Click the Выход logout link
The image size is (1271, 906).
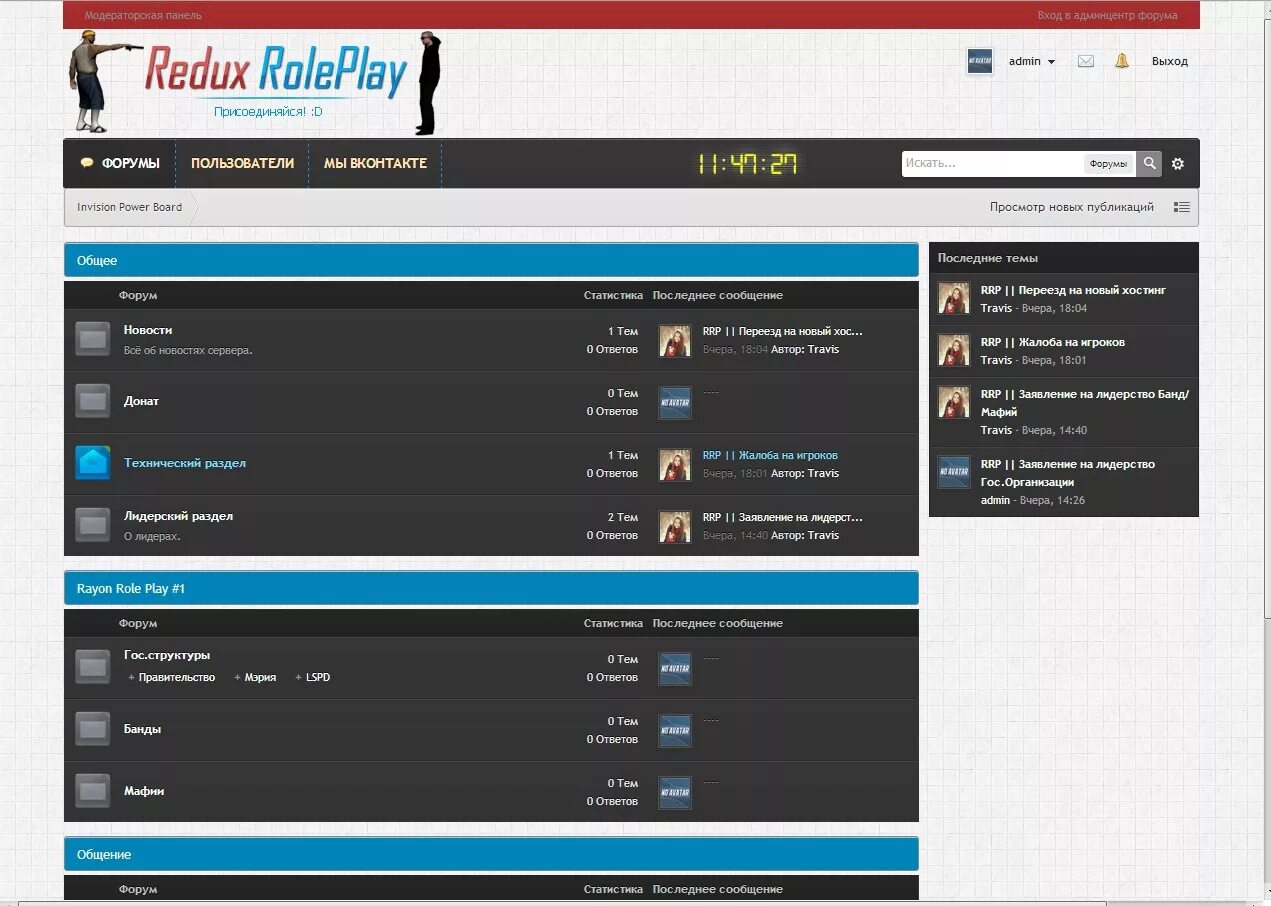click(x=1170, y=61)
